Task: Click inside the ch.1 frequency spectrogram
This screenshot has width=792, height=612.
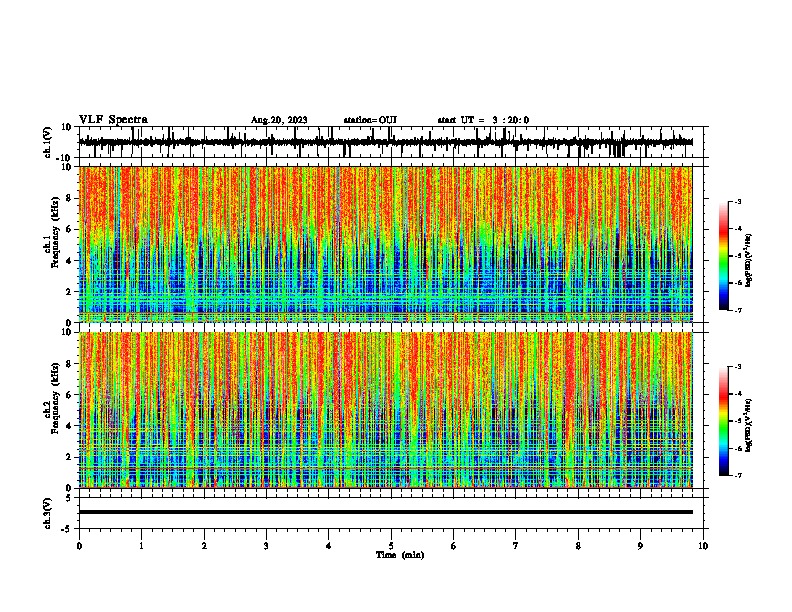Action: tap(385, 244)
